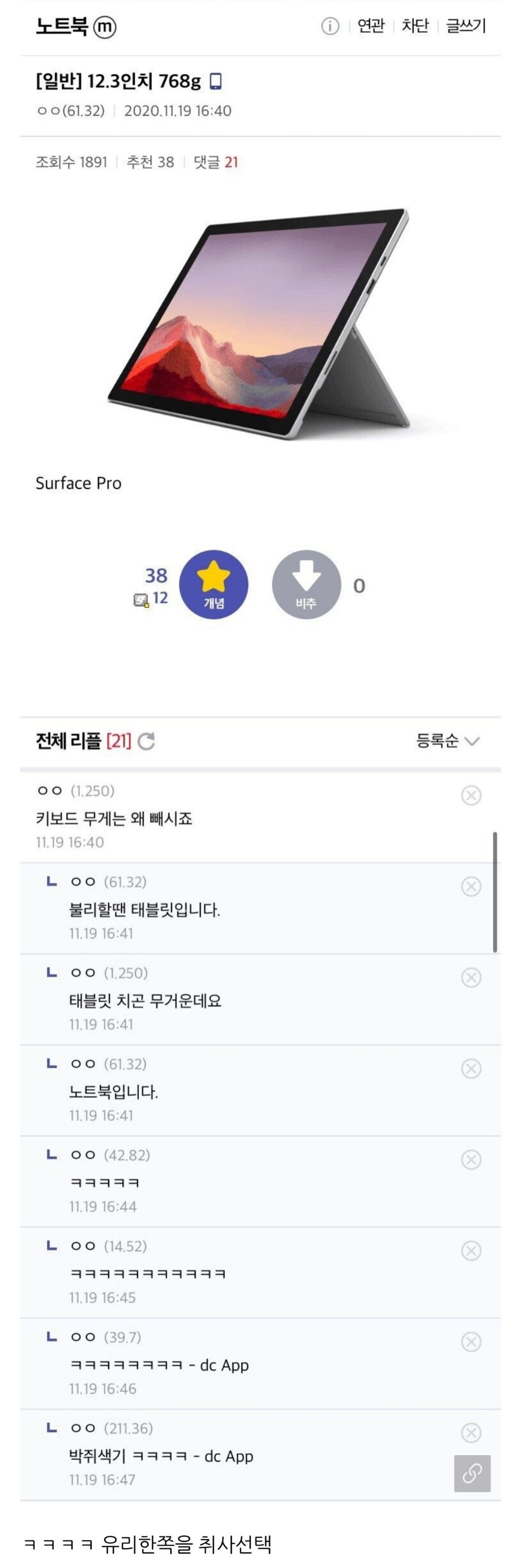Viewport: 520px width, 1568px height.
Task: Click the info circle icon in header
Action: click(x=330, y=26)
